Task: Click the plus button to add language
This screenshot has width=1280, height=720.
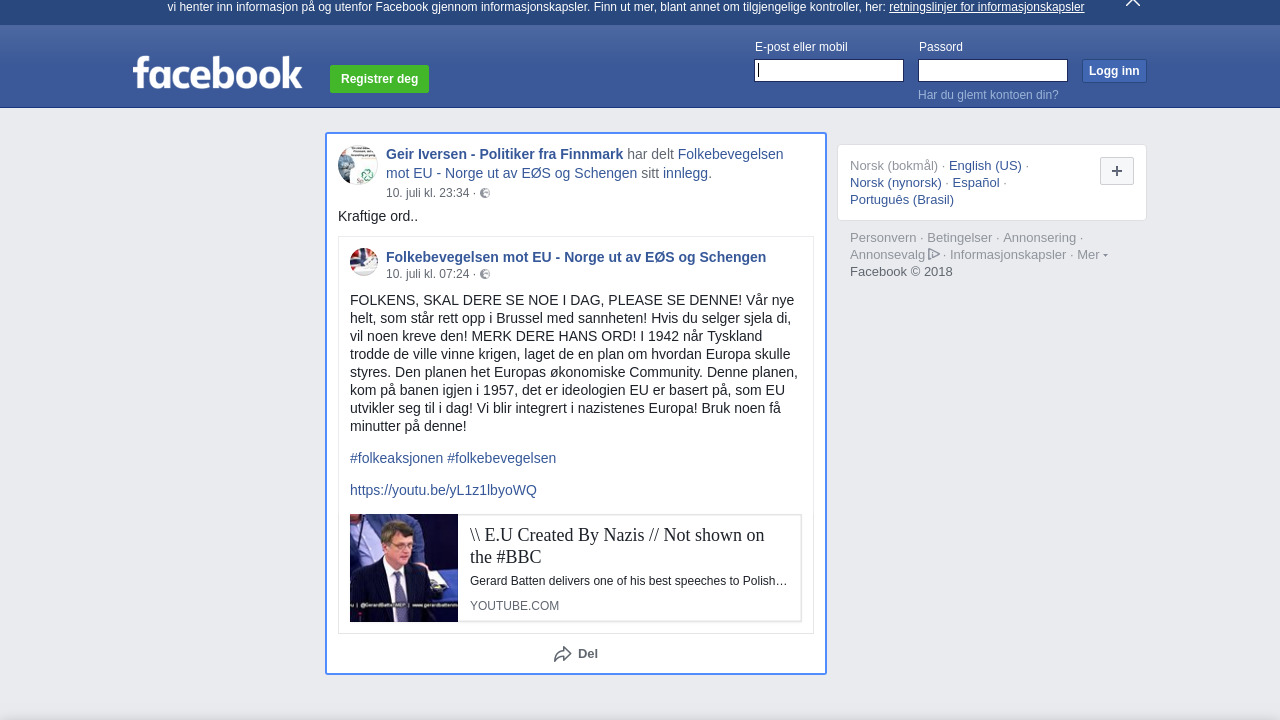Action: coord(1117,171)
